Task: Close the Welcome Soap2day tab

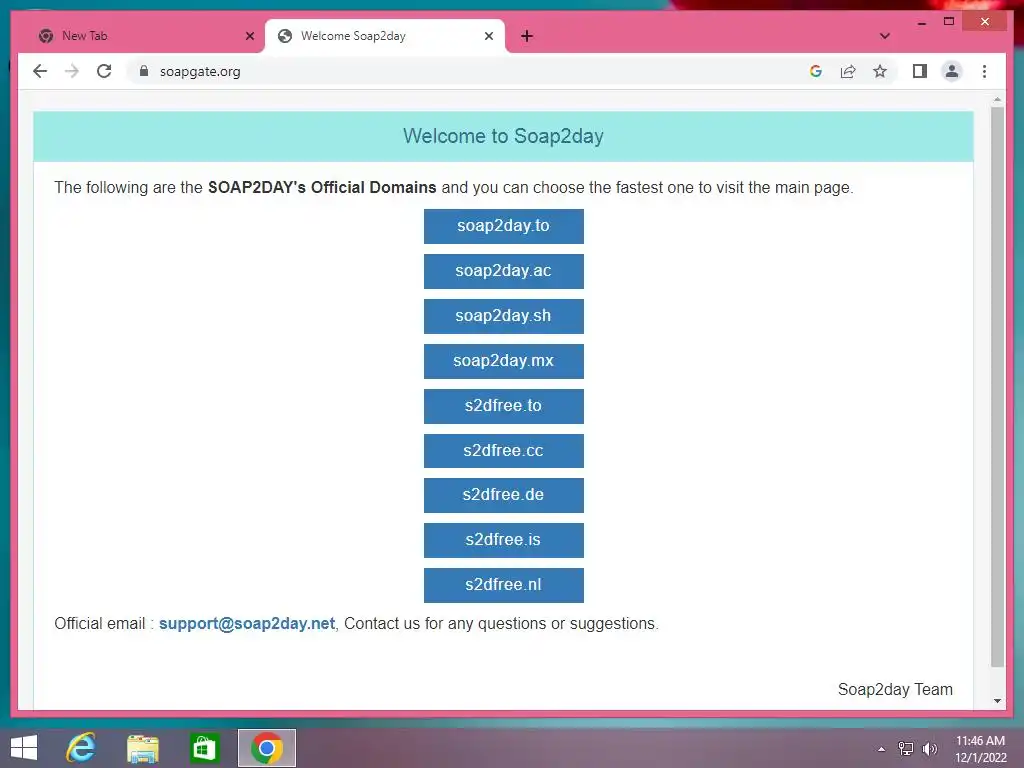Action: coord(488,36)
